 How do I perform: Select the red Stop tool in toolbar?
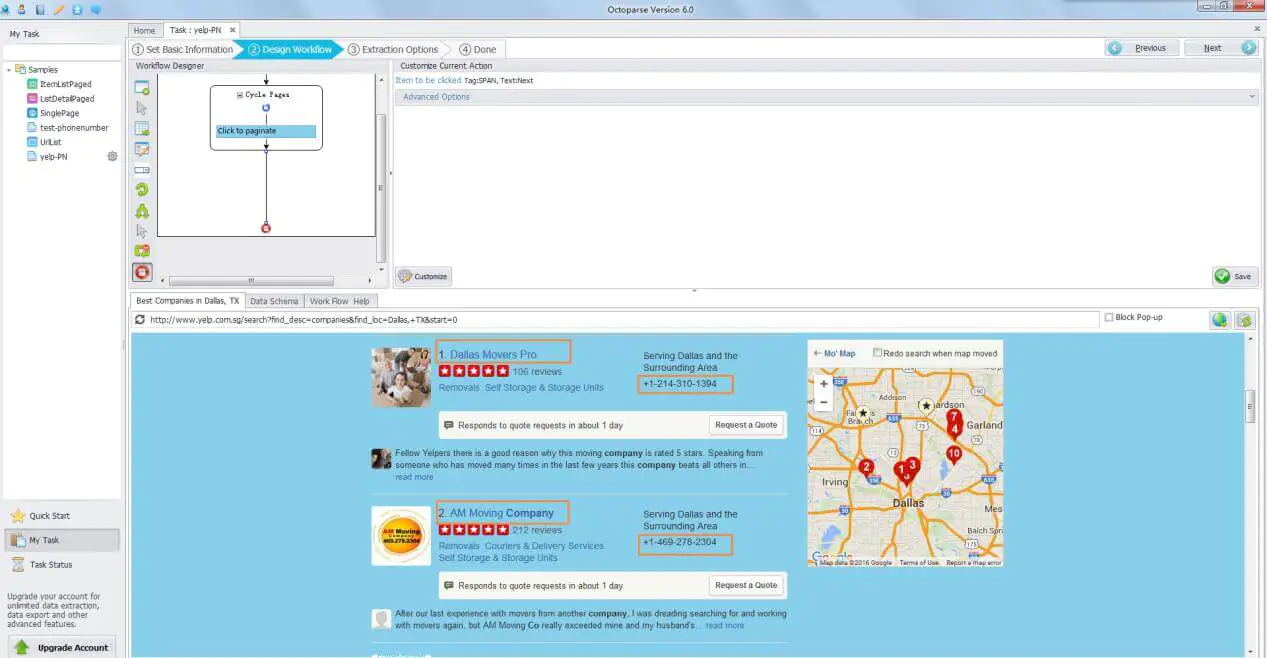pos(142,272)
